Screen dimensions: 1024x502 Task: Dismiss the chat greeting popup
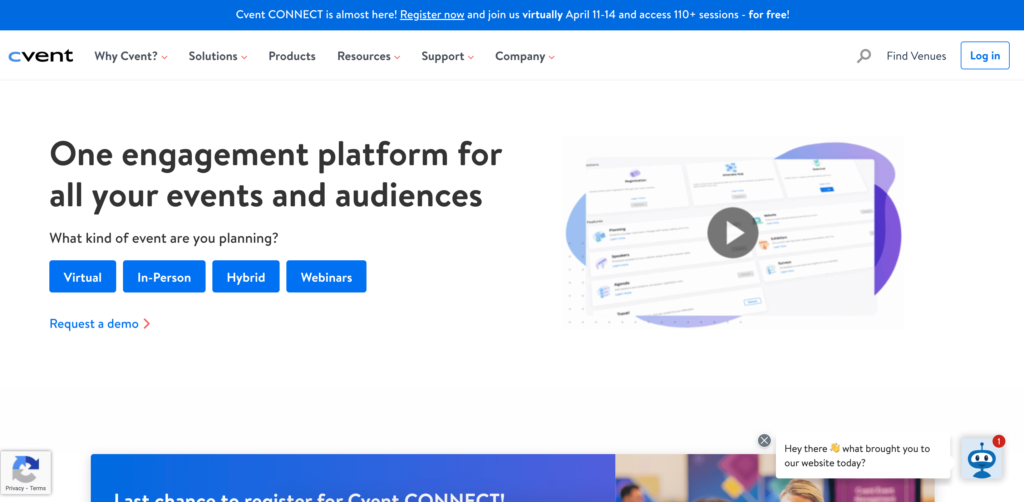tap(764, 441)
